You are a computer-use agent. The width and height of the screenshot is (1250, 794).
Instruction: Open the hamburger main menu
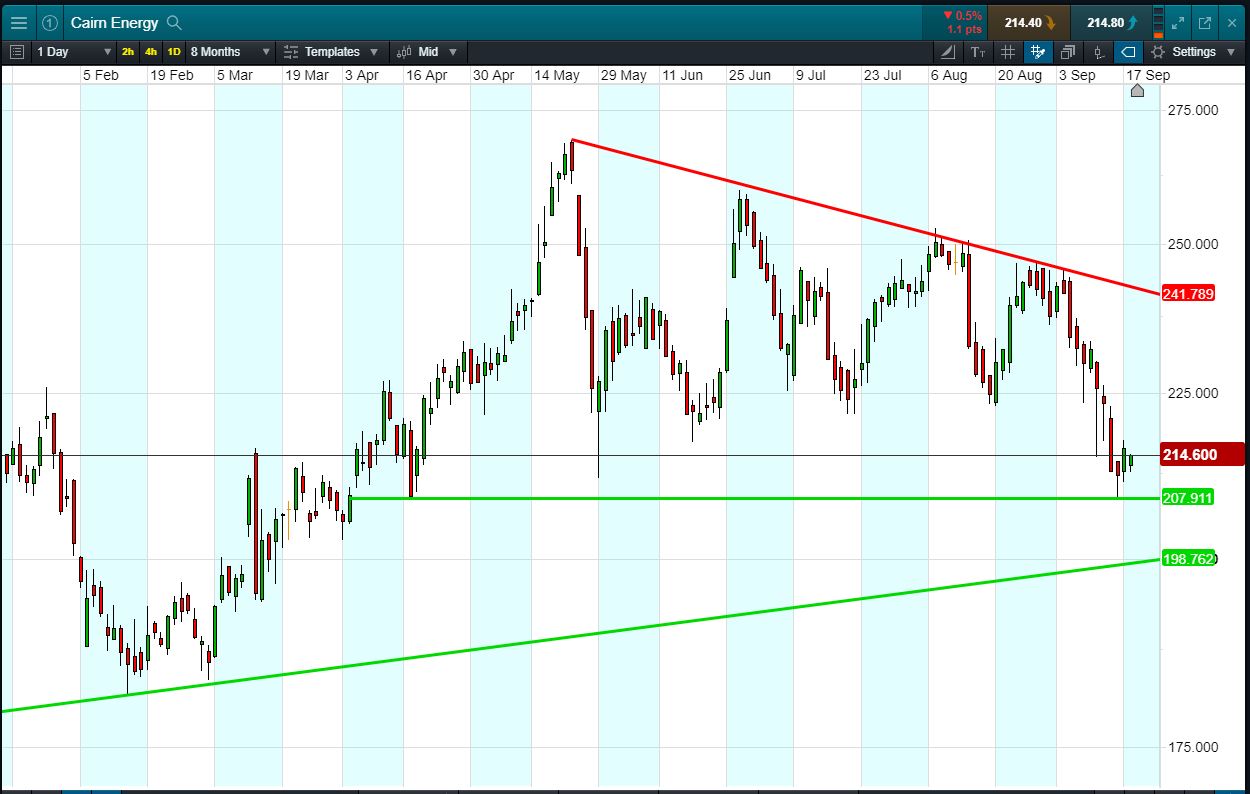point(18,22)
